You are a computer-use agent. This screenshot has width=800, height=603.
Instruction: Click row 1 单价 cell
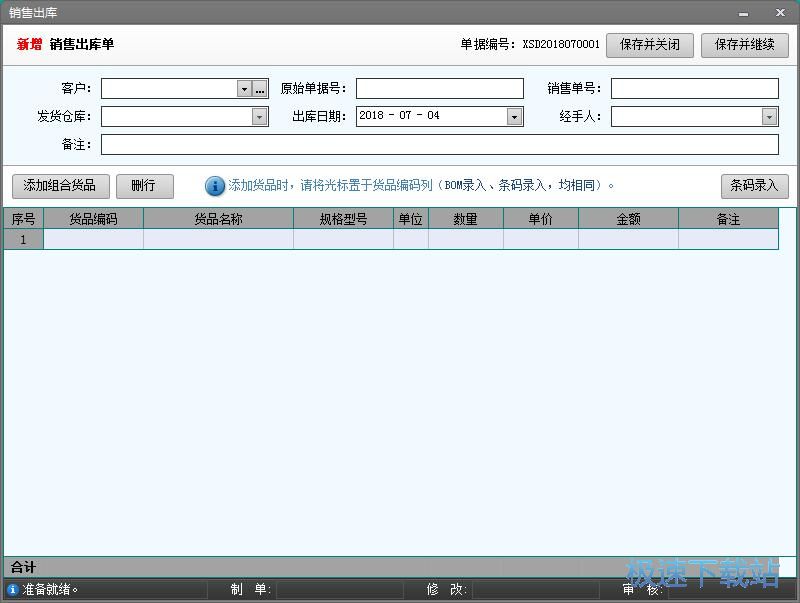(x=541, y=239)
